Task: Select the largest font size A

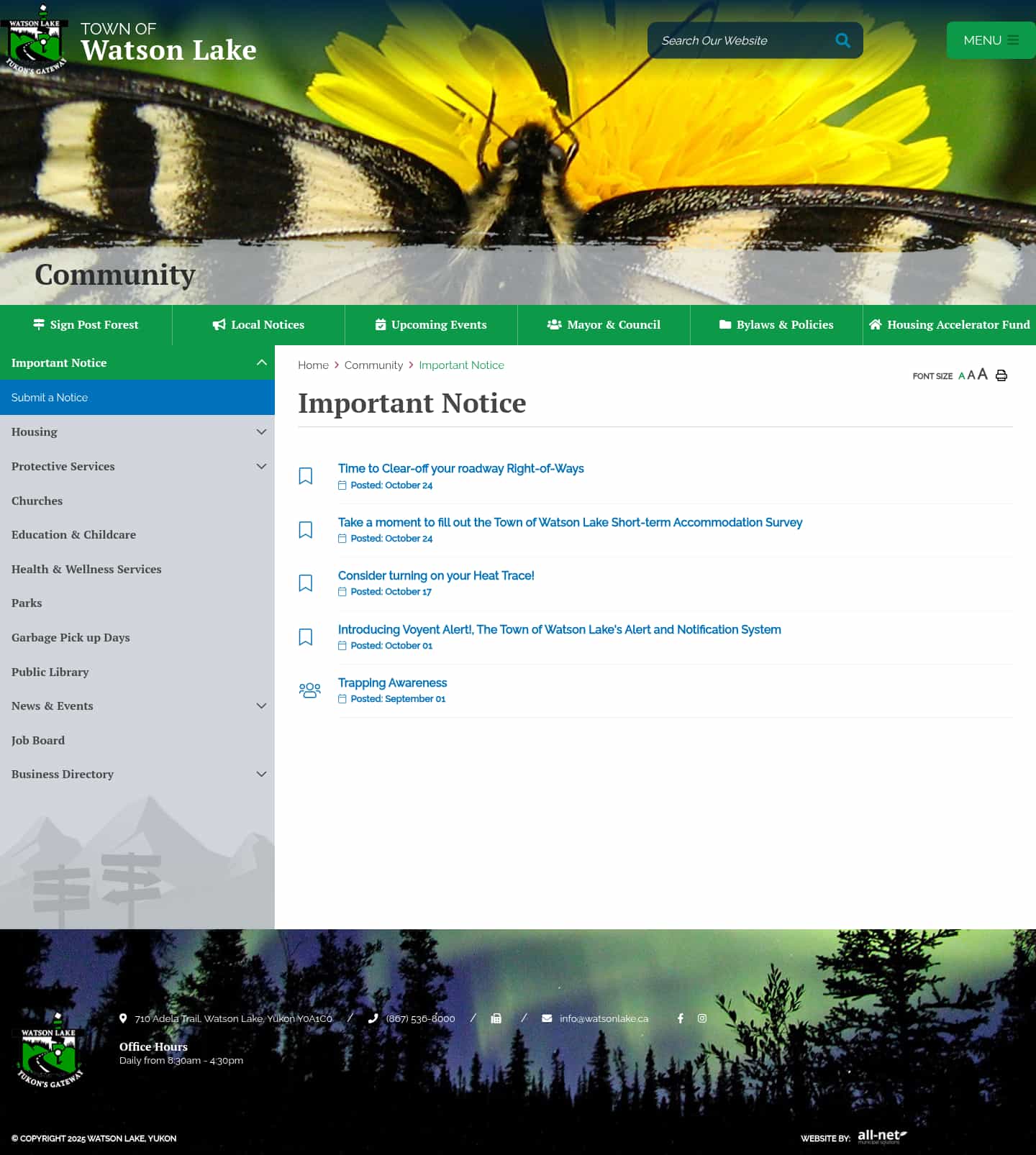Action: pyautogui.click(x=982, y=374)
